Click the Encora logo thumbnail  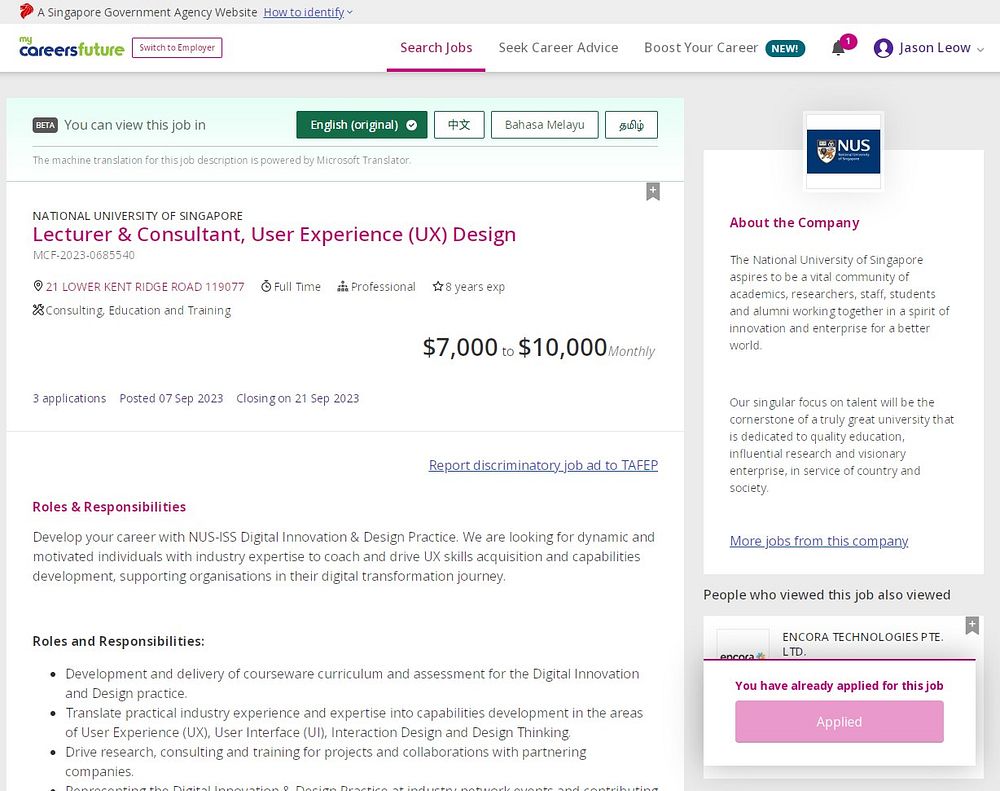pyautogui.click(x=742, y=646)
